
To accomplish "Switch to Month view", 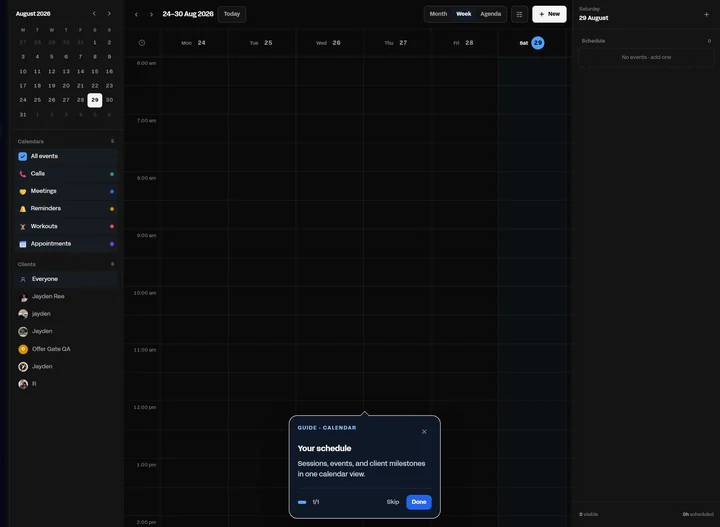I will 438,14.
